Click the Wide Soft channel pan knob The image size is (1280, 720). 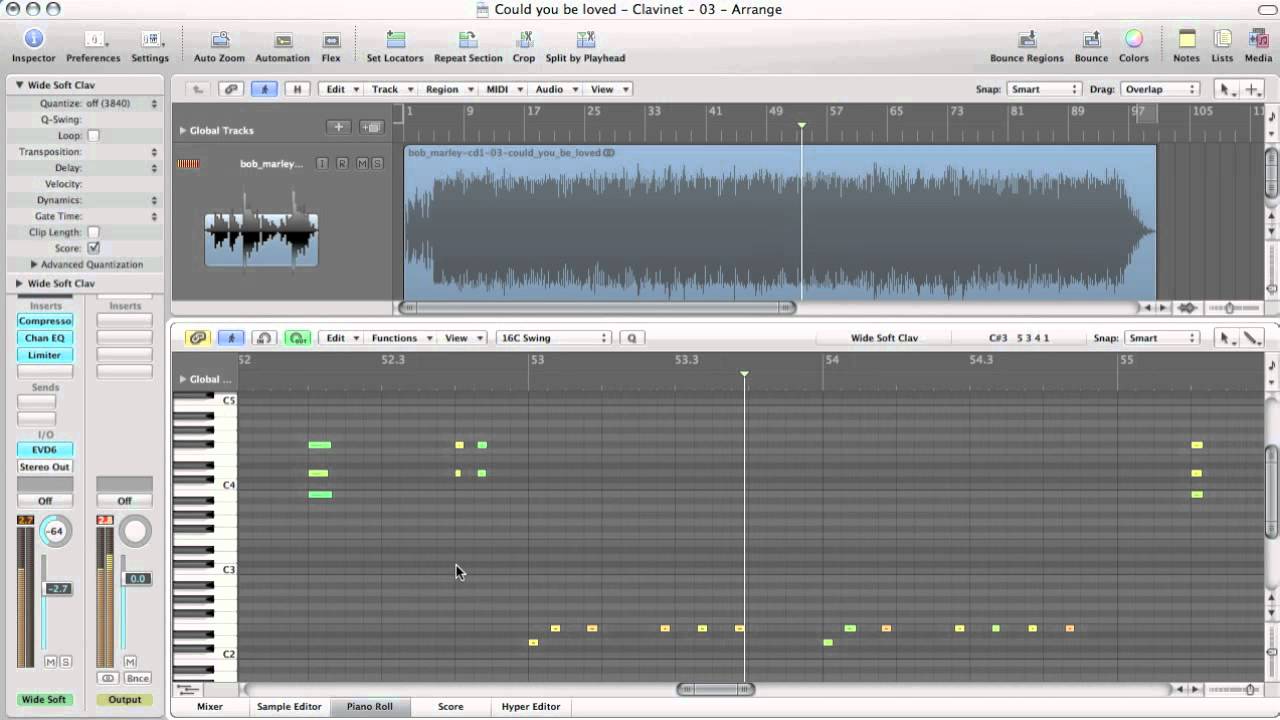(56, 531)
